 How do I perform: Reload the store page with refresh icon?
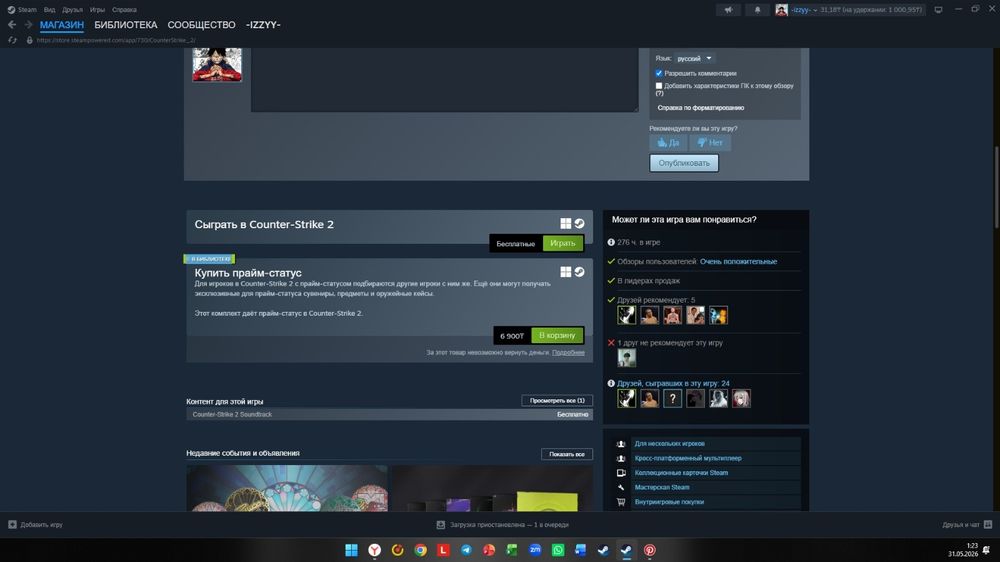(12, 40)
